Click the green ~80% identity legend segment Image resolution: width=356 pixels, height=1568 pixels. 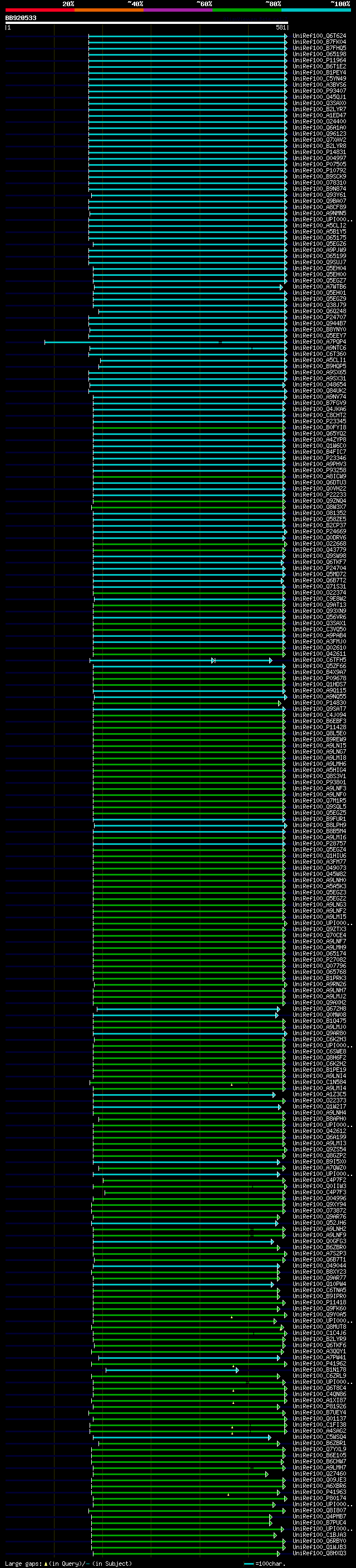(x=247, y=10)
